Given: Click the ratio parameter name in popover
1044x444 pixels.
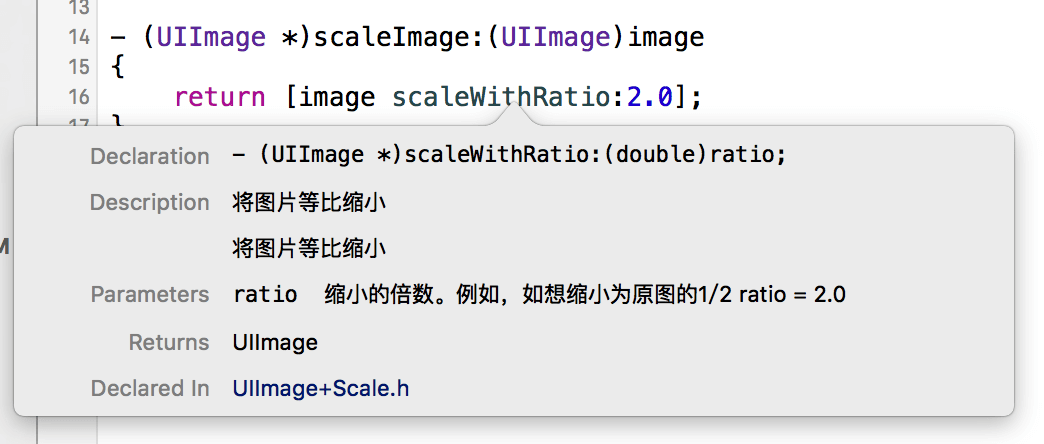Looking at the screenshot, I should (265, 294).
